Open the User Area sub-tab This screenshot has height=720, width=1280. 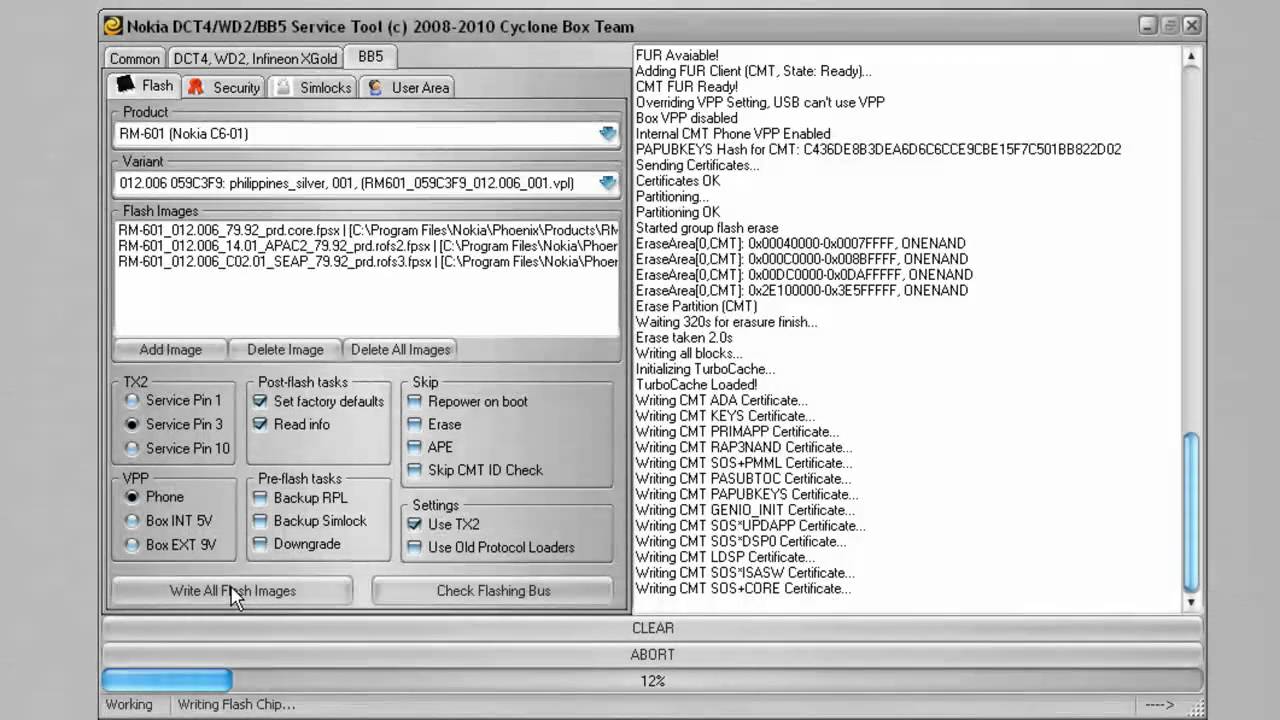(x=408, y=88)
